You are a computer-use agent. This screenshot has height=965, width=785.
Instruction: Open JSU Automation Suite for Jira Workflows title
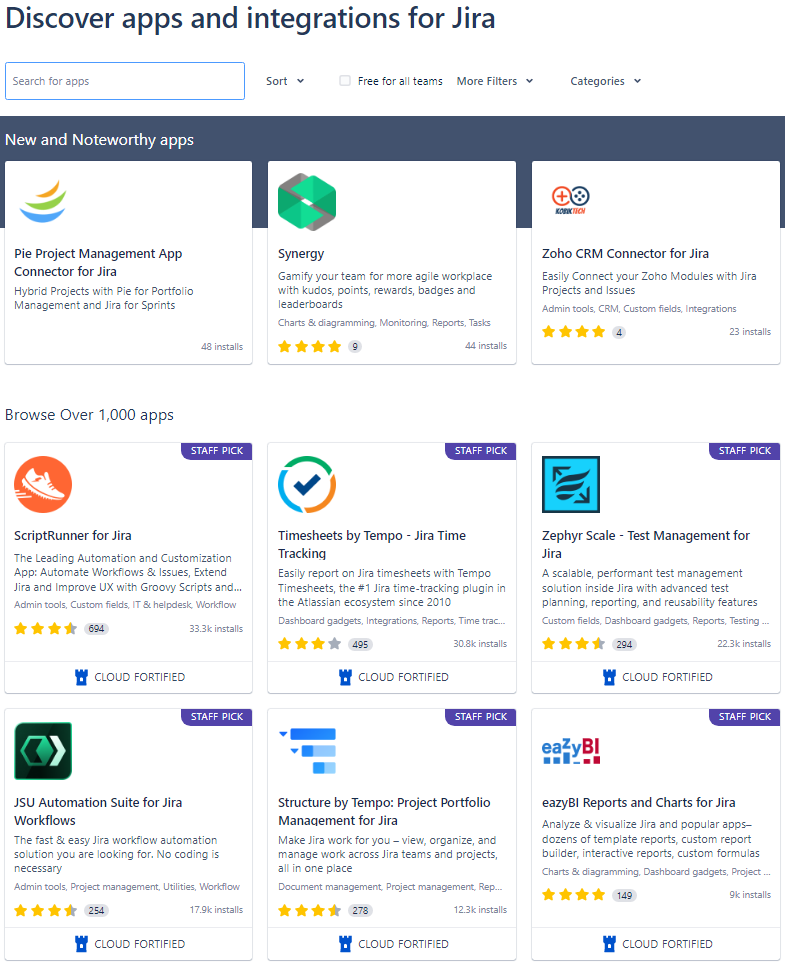98,811
